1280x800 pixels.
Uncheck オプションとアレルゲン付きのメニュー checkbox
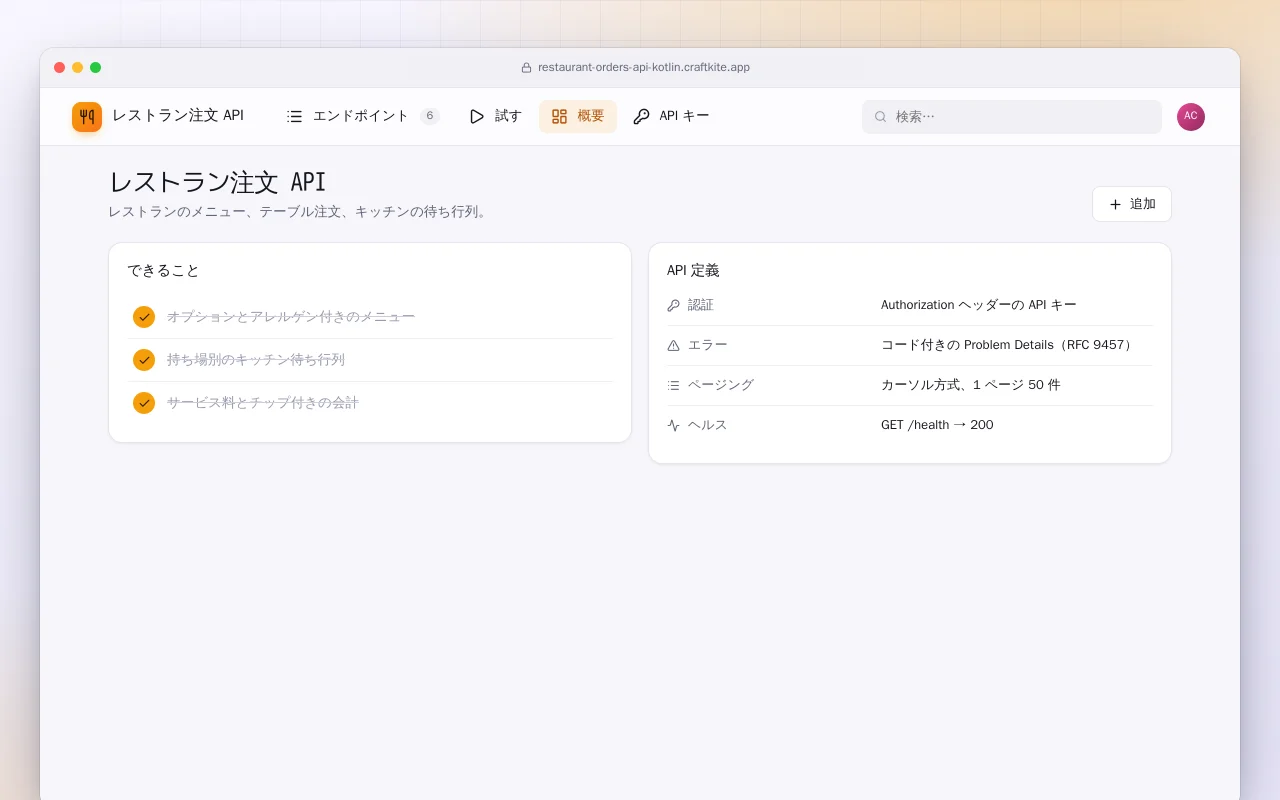144,317
